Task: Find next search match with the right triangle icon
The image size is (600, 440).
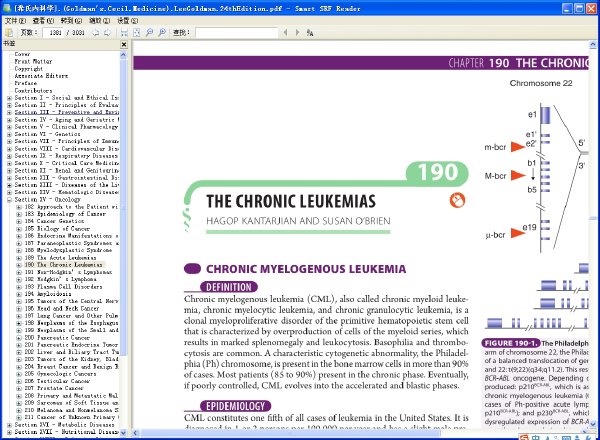Action: [297, 33]
